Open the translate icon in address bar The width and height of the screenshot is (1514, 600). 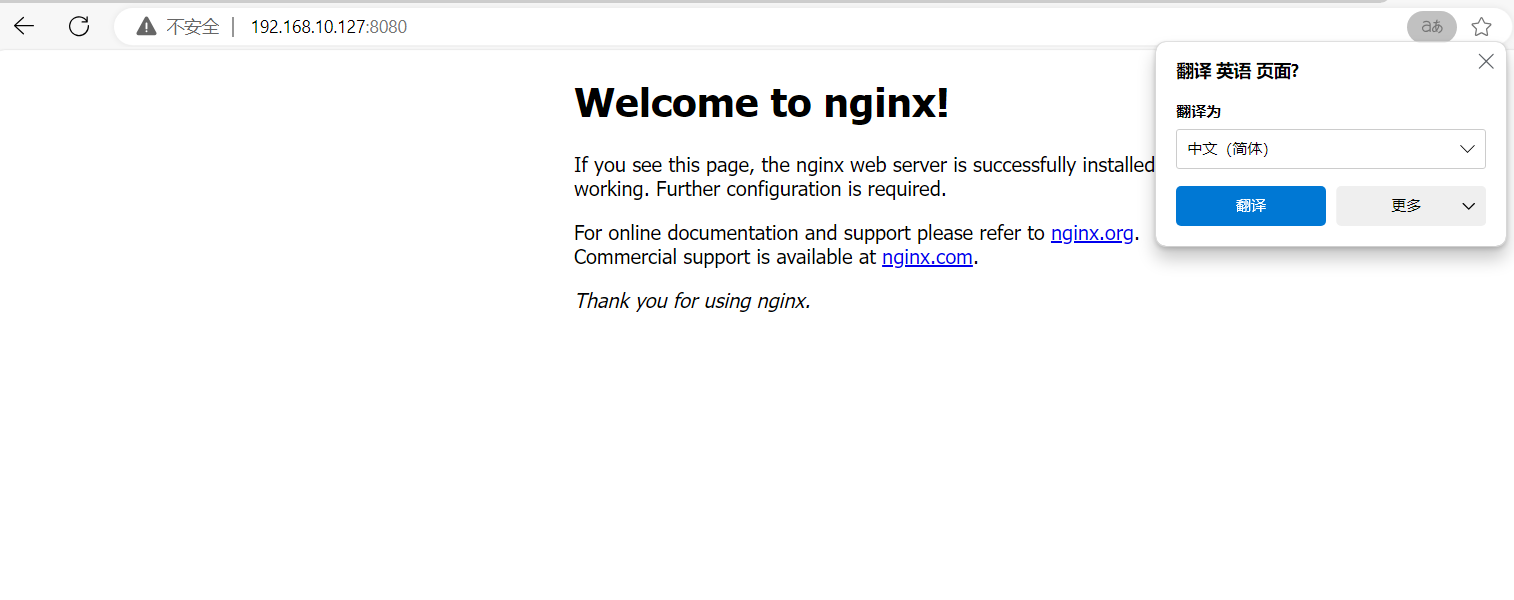pyautogui.click(x=1432, y=27)
